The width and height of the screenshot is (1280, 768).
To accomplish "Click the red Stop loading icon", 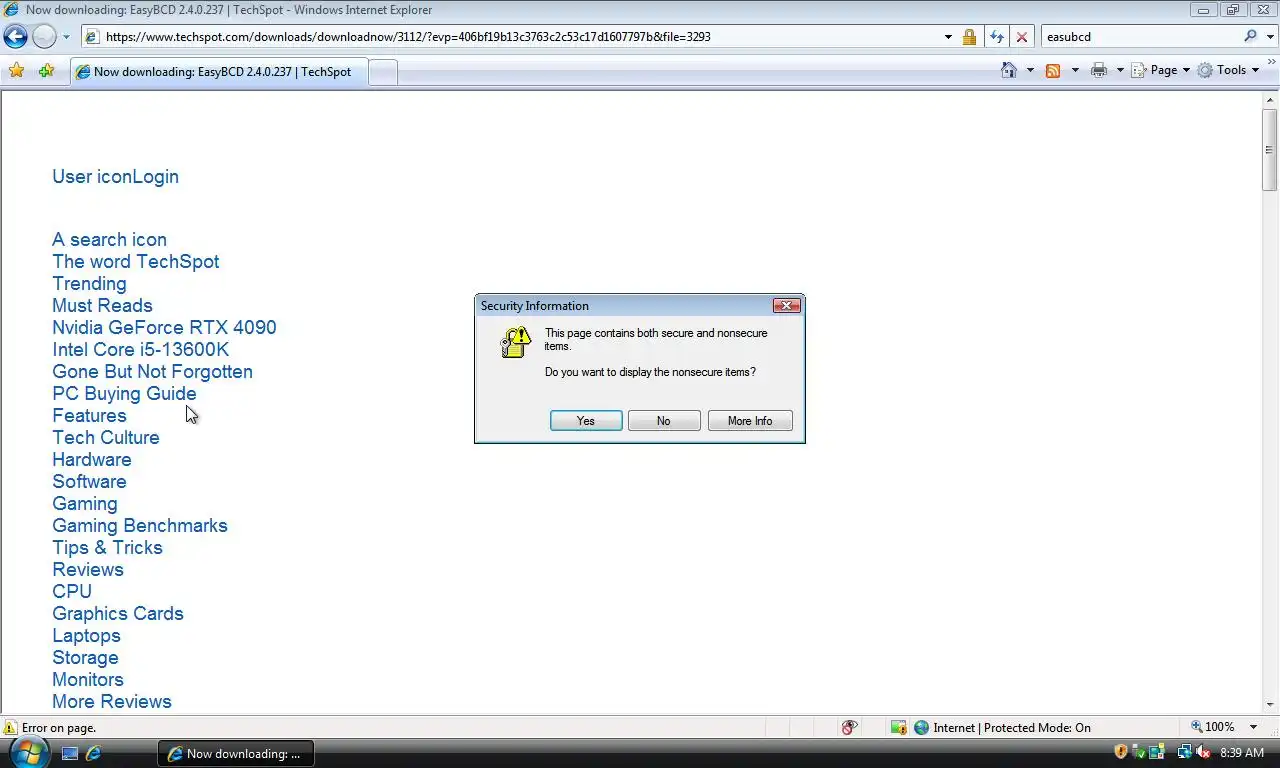I will [x=1021, y=37].
